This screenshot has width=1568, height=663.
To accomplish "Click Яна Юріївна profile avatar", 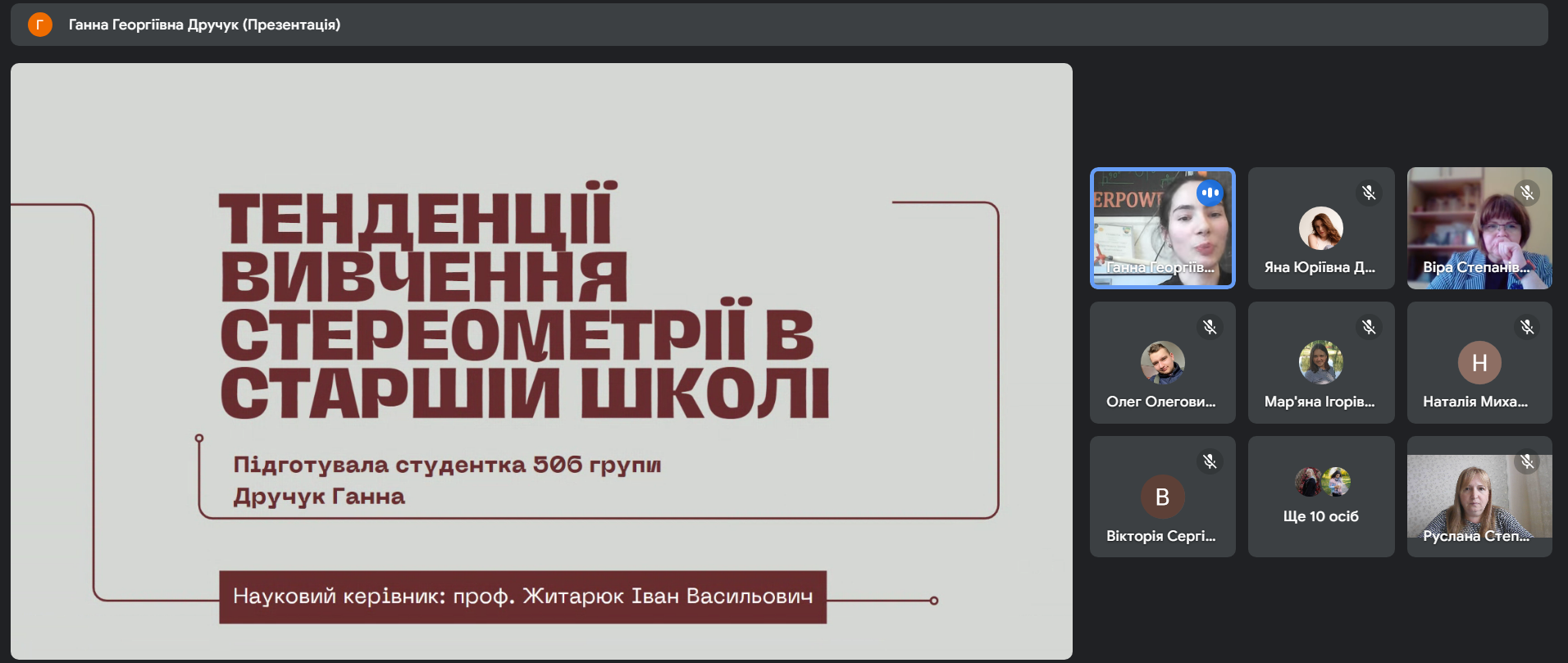I will click(x=1321, y=228).
